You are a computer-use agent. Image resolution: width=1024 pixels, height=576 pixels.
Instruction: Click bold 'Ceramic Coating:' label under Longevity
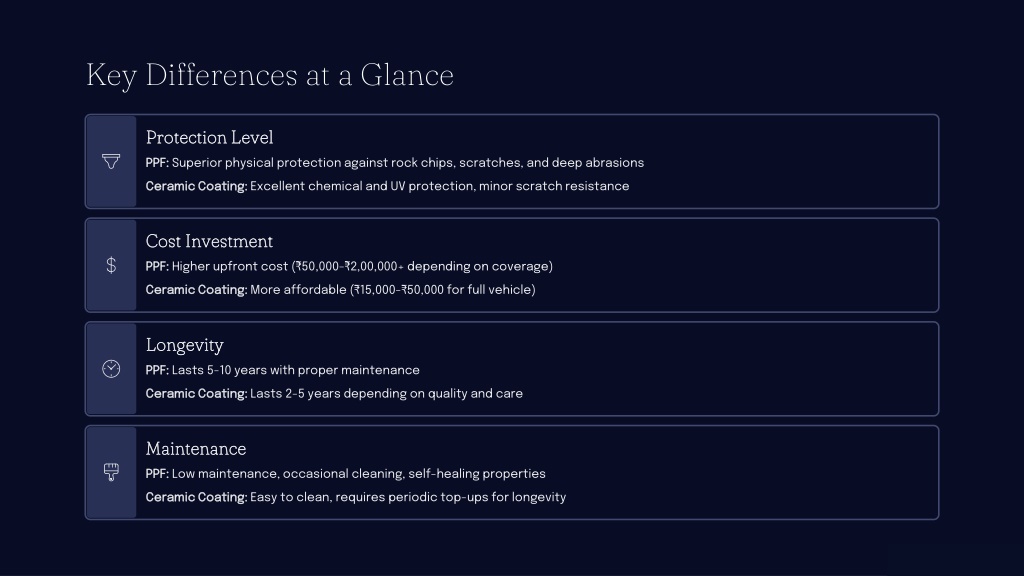[196, 394]
